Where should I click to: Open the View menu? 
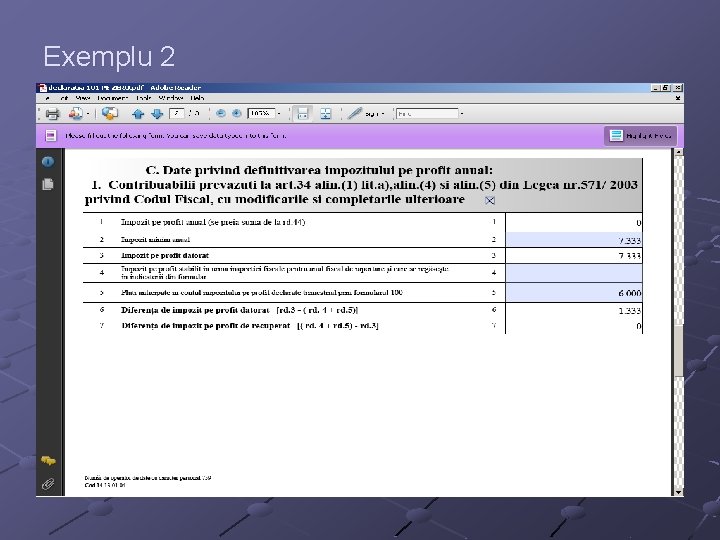pyautogui.click(x=83, y=98)
